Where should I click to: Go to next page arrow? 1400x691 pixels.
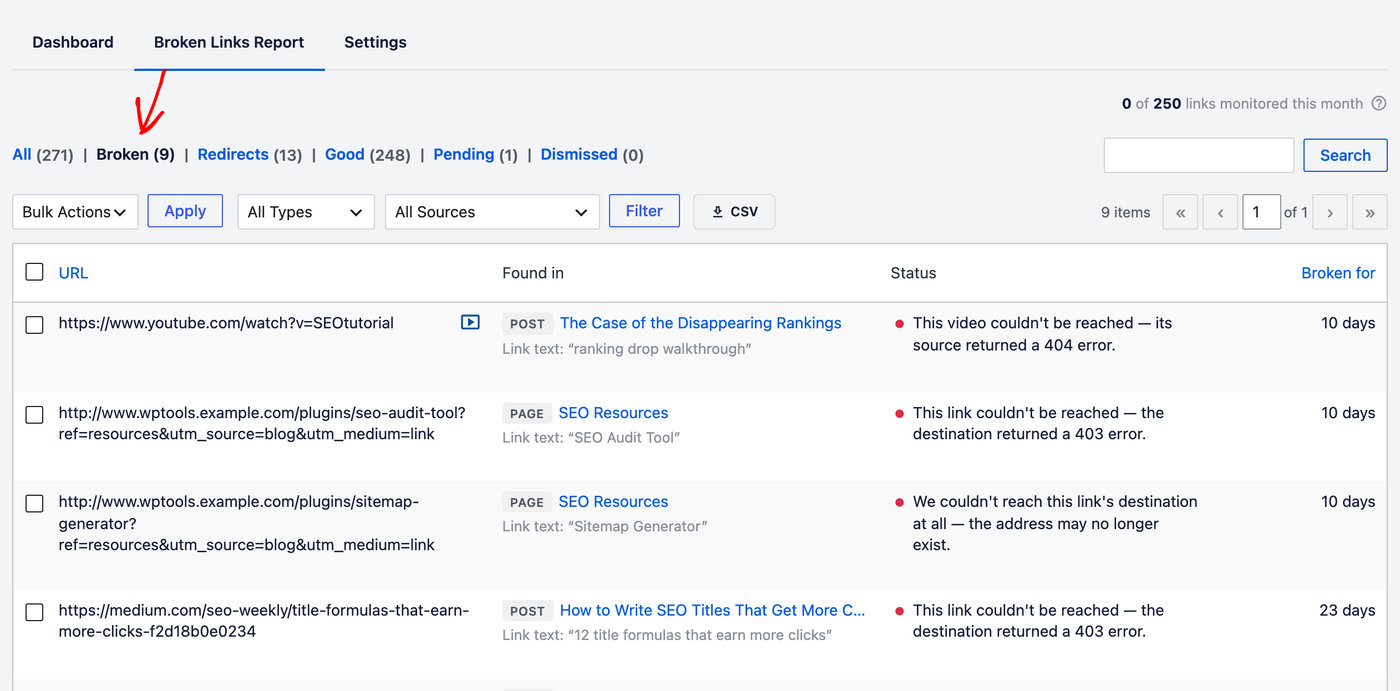coord(1330,212)
